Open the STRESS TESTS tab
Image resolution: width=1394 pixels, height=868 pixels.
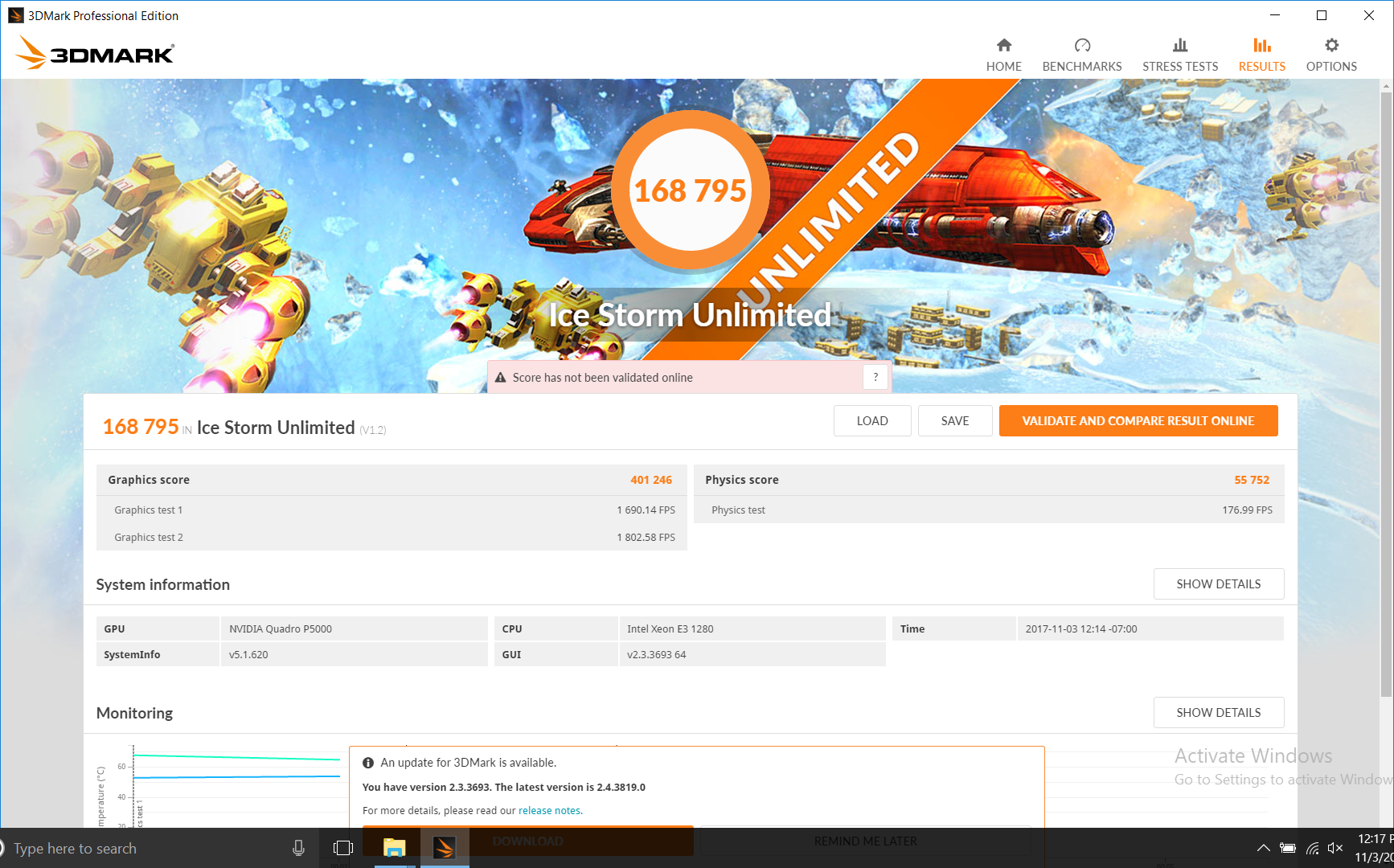point(1179,55)
